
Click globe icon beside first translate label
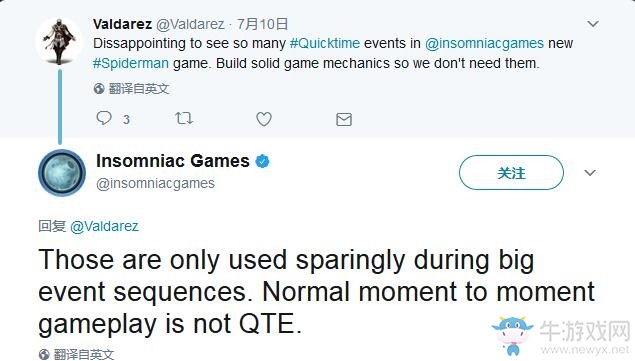pyautogui.click(x=99, y=88)
